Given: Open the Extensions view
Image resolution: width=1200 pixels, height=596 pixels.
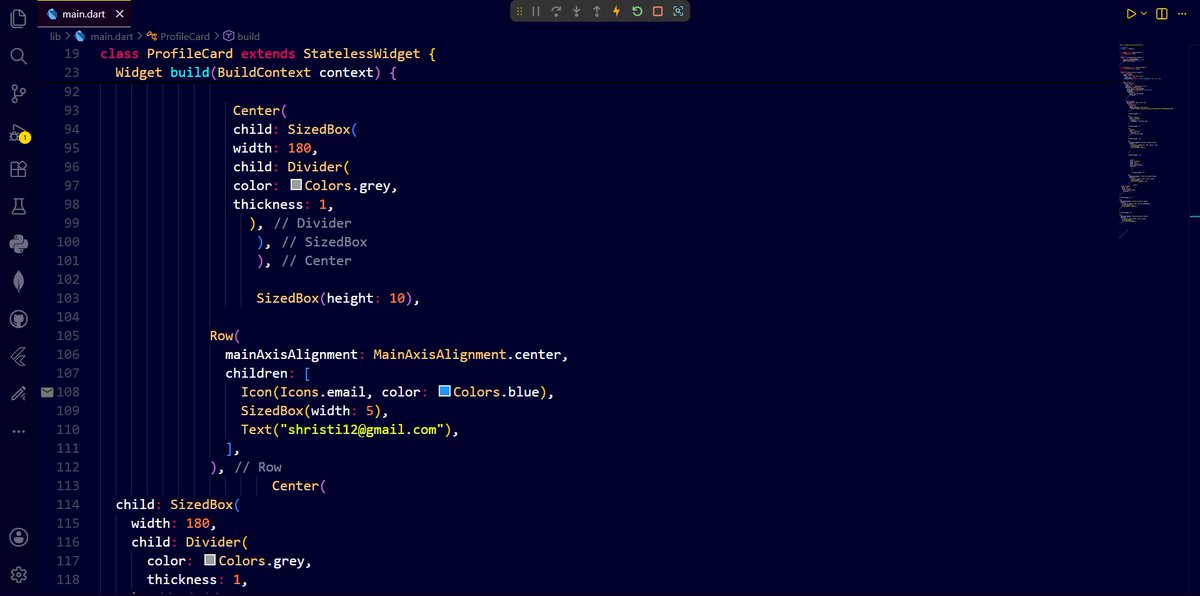Looking at the screenshot, I should click(x=18, y=170).
